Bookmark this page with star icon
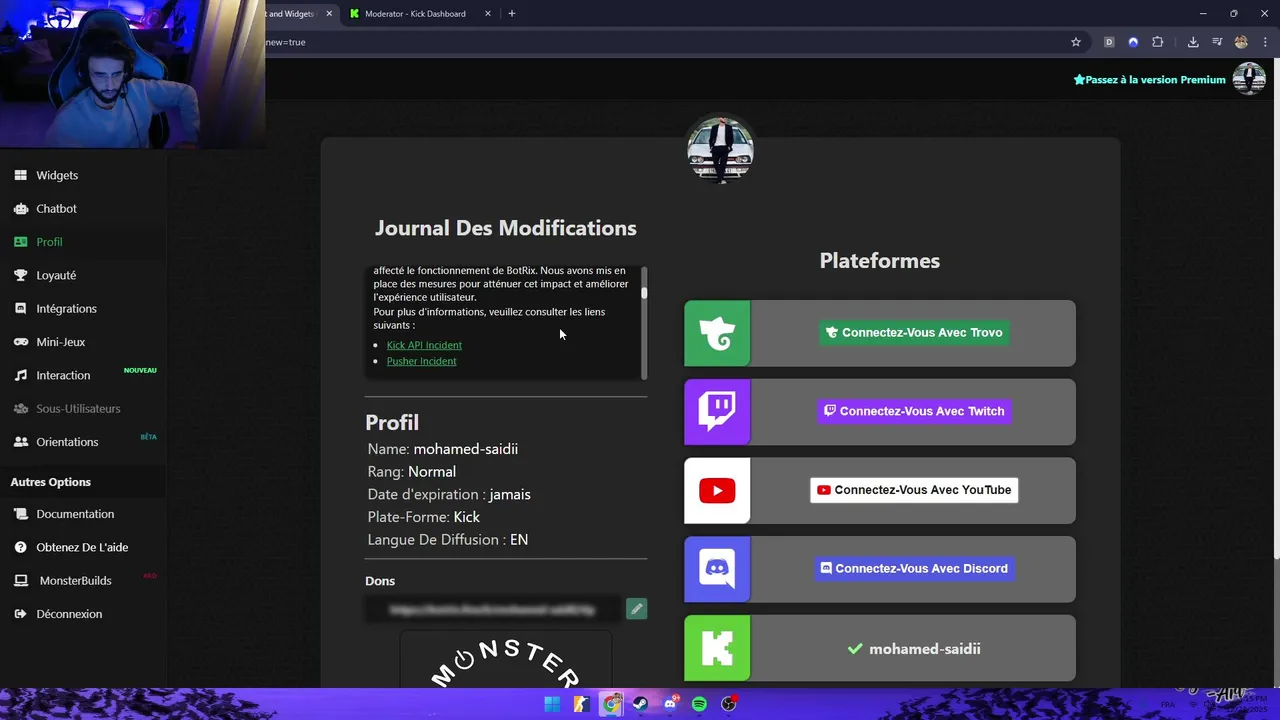The width and height of the screenshot is (1280, 720). point(1076,42)
